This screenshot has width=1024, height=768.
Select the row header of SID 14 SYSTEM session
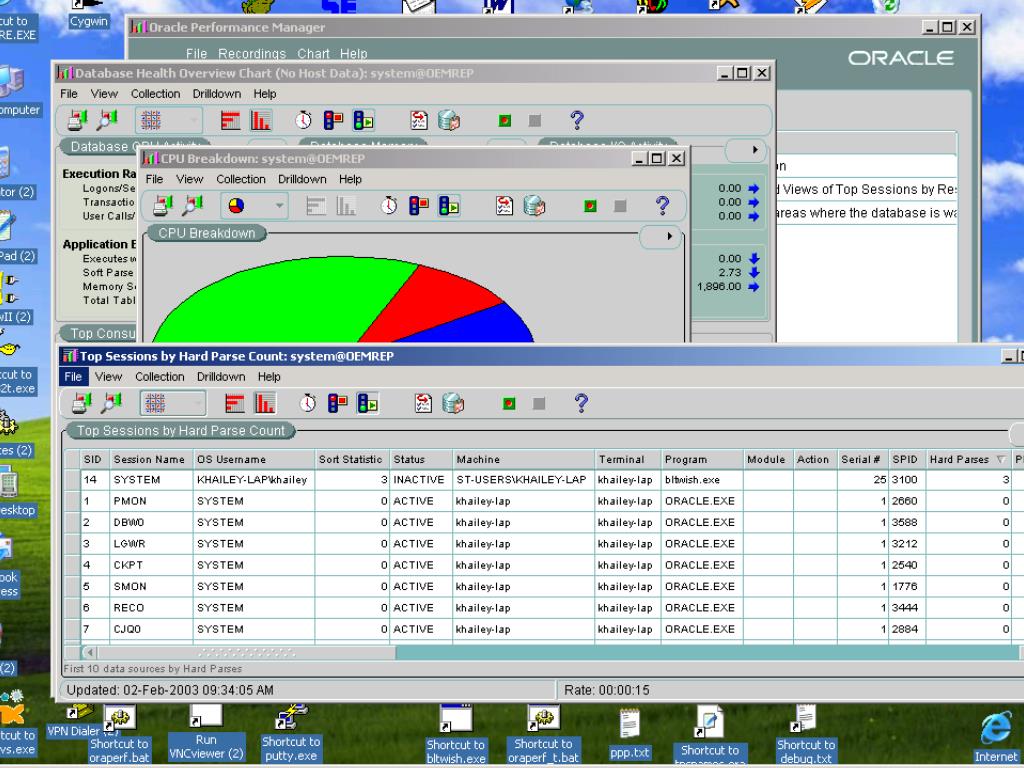point(72,479)
